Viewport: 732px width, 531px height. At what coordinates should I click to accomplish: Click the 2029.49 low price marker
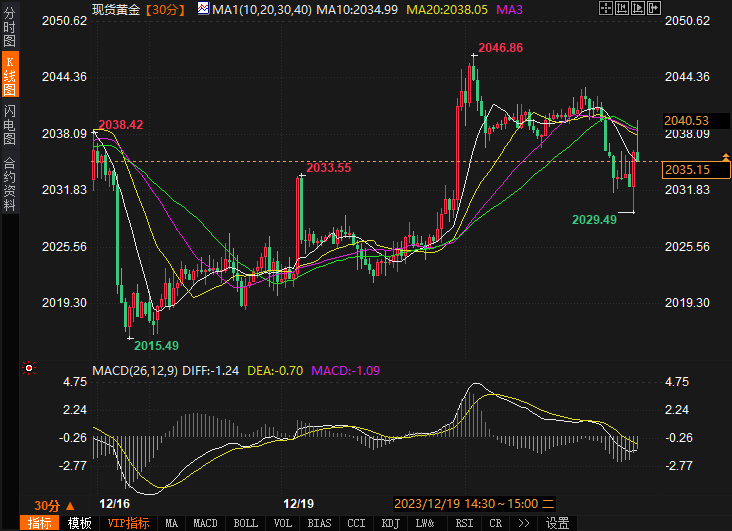point(594,219)
